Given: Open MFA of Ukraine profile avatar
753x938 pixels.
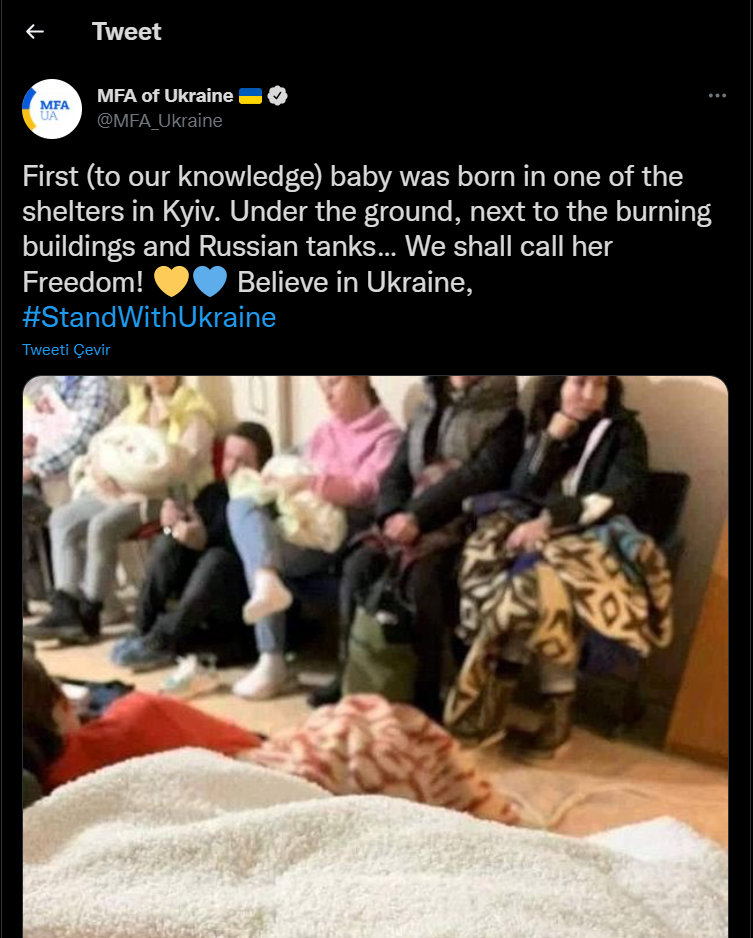Looking at the screenshot, I should 52,109.
